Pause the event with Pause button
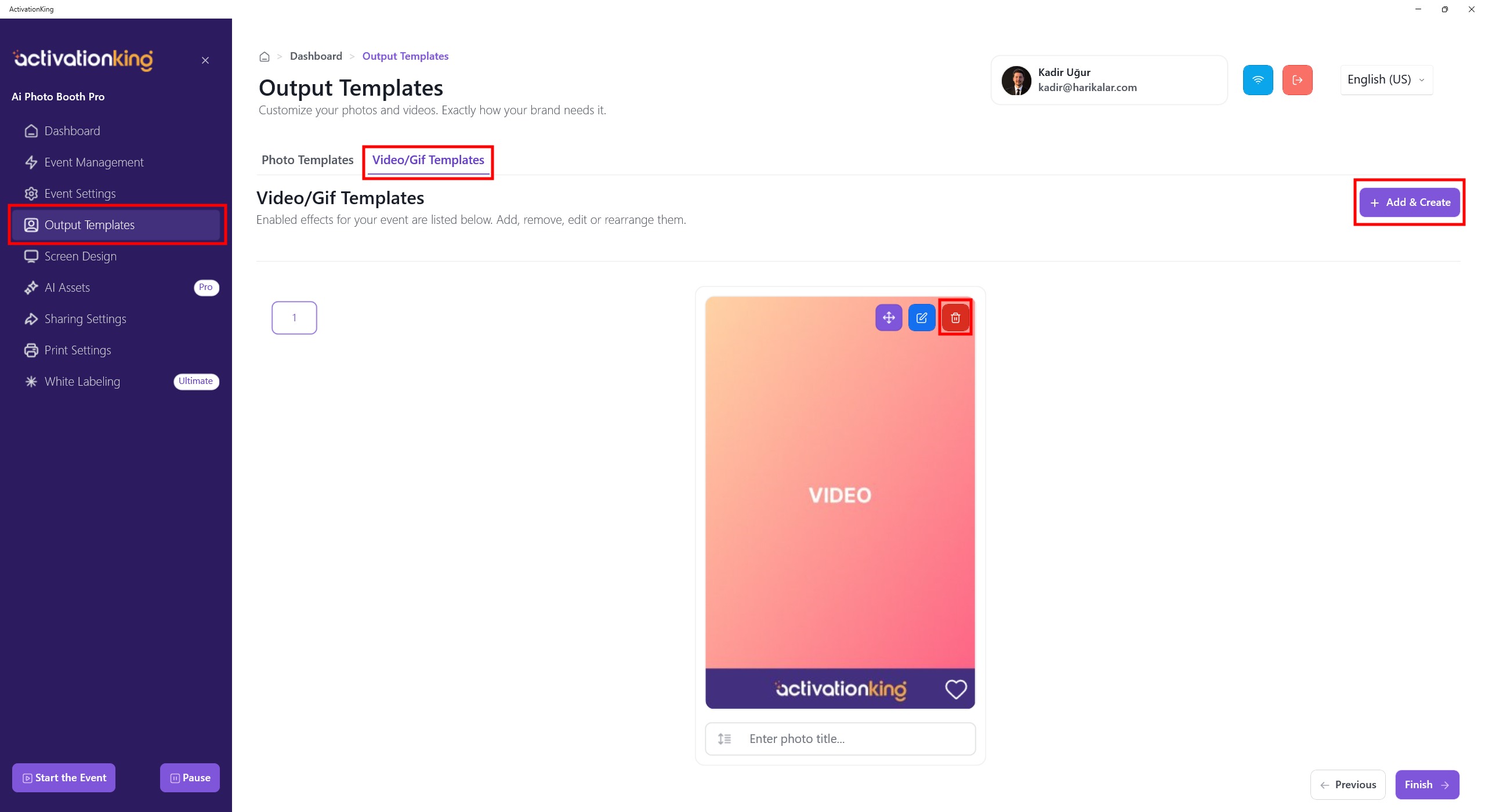 [x=190, y=778]
